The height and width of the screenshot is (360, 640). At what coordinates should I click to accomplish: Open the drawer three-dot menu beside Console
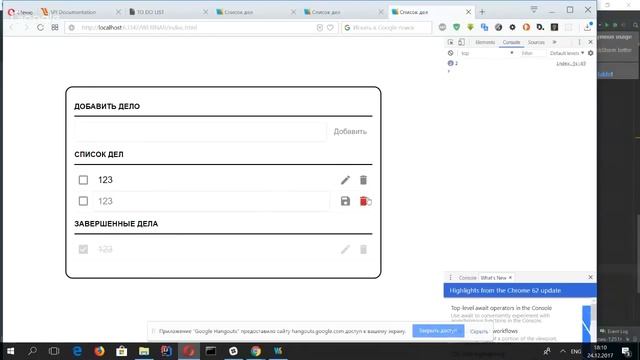click(x=451, y=278)
